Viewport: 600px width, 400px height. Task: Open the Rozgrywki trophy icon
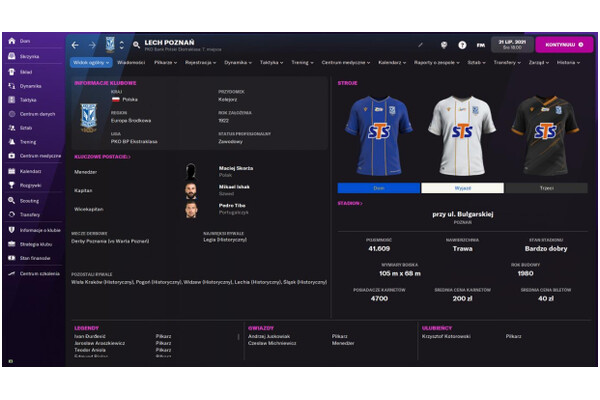pyautogui.click(x=11, y=185)
